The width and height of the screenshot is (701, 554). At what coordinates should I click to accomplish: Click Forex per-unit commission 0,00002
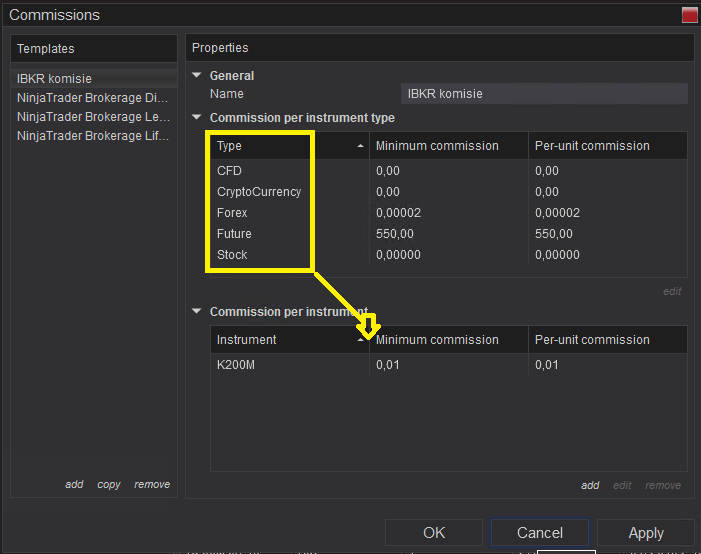pyautogui.click(x=557, y=213)
